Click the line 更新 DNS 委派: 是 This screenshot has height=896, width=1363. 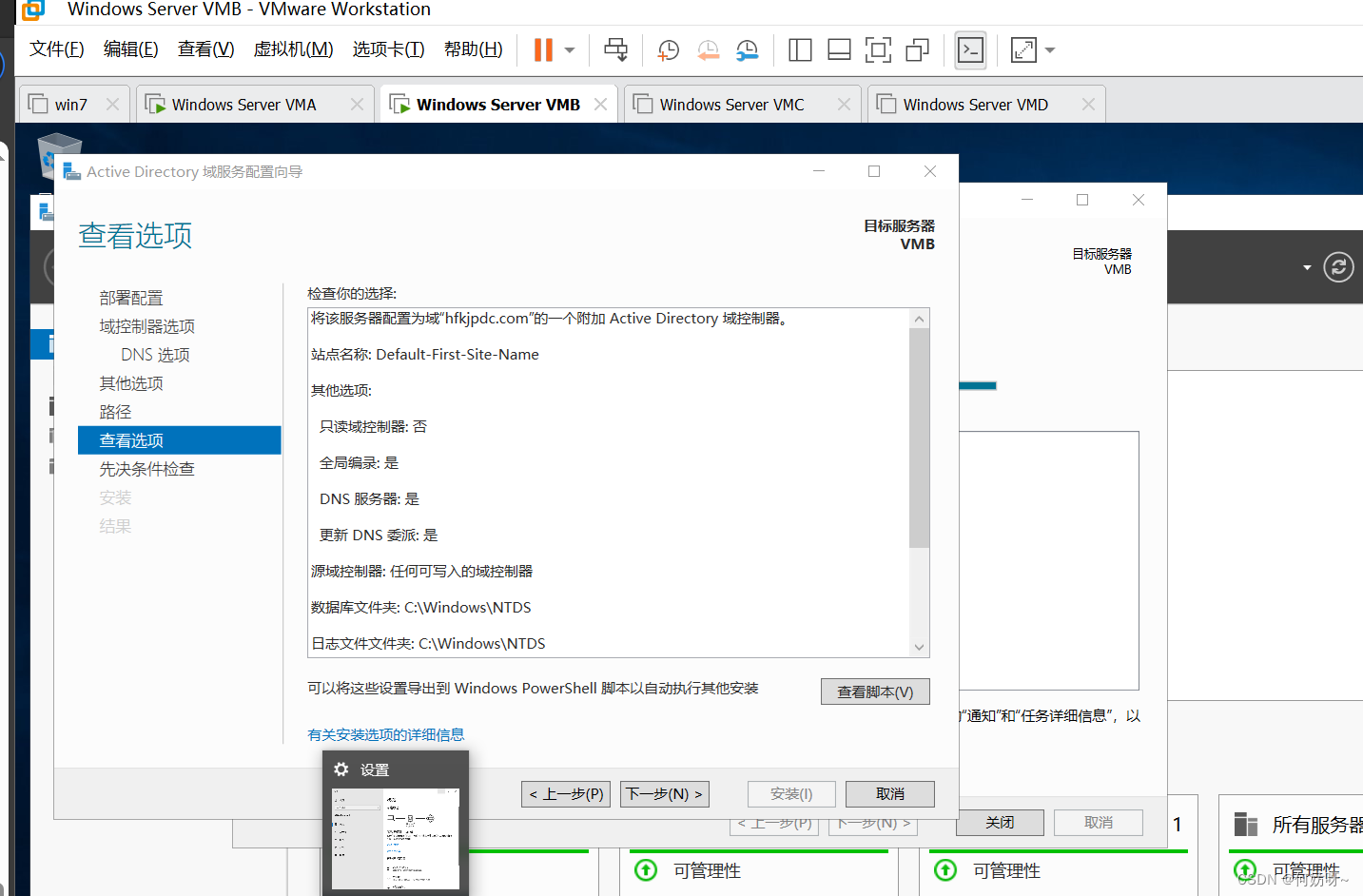(x=379, y=536)
